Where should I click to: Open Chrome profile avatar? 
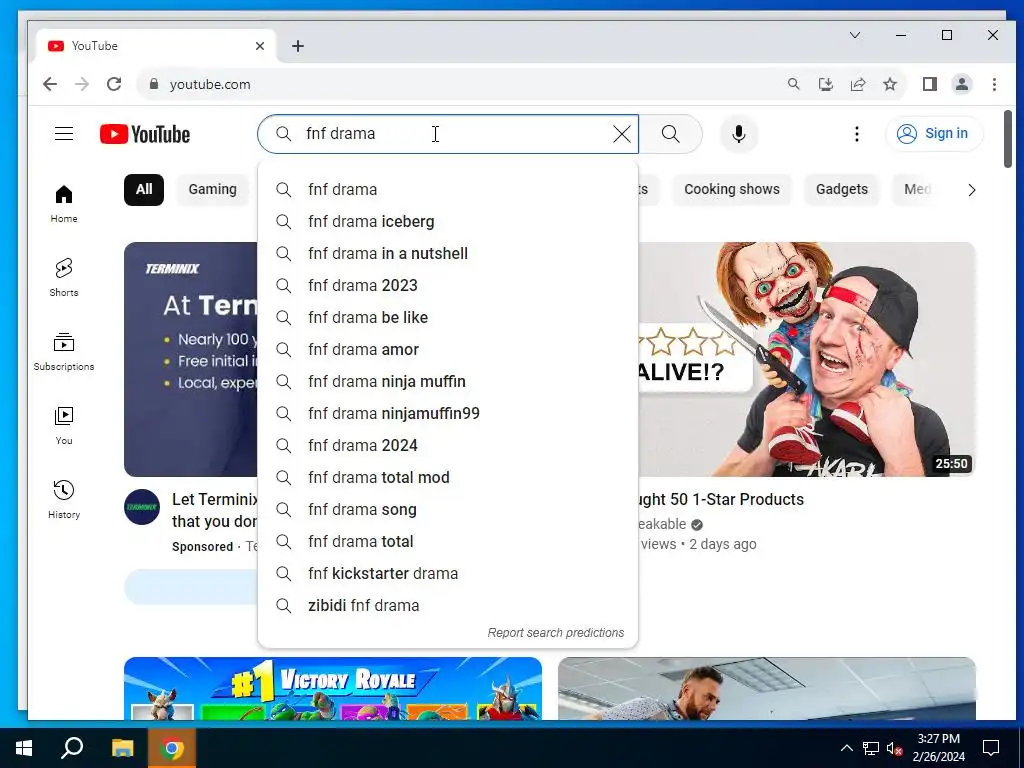(962, 84)
